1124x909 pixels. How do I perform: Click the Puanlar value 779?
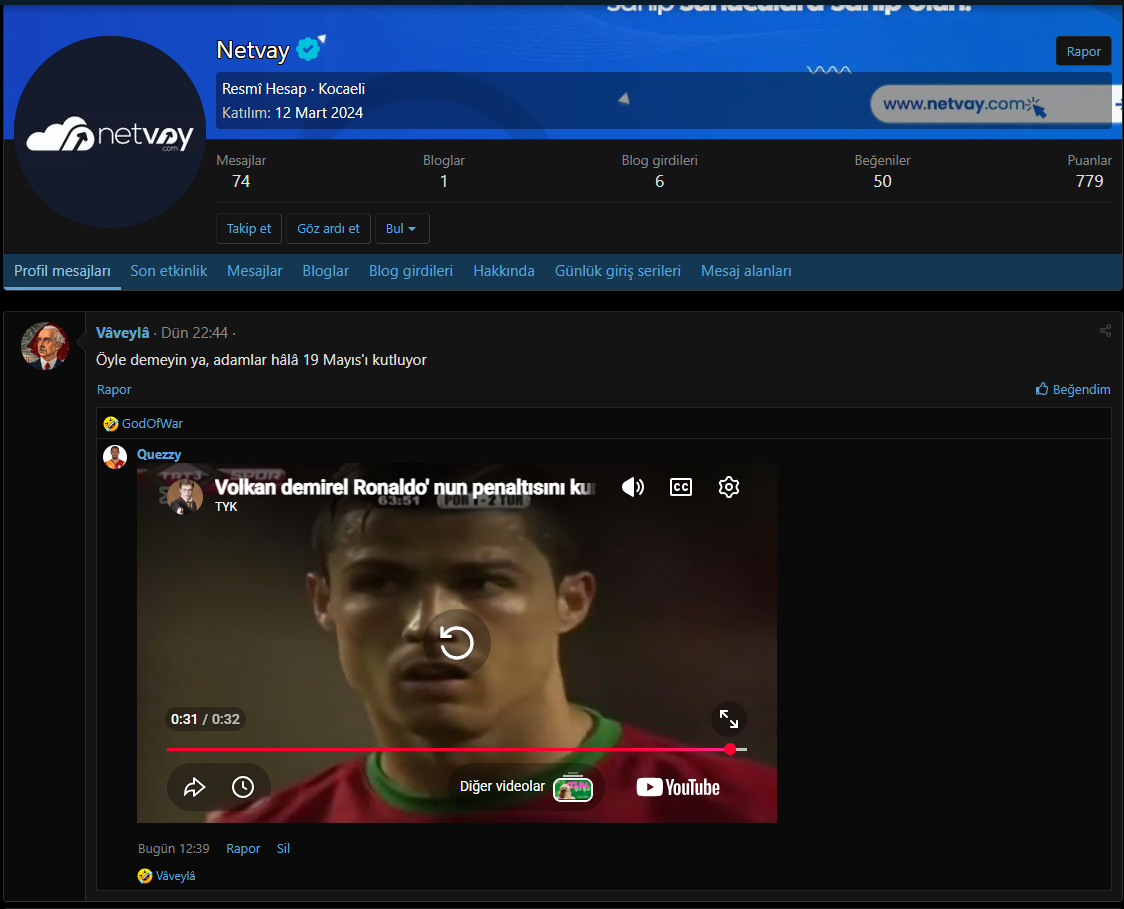1090,181
